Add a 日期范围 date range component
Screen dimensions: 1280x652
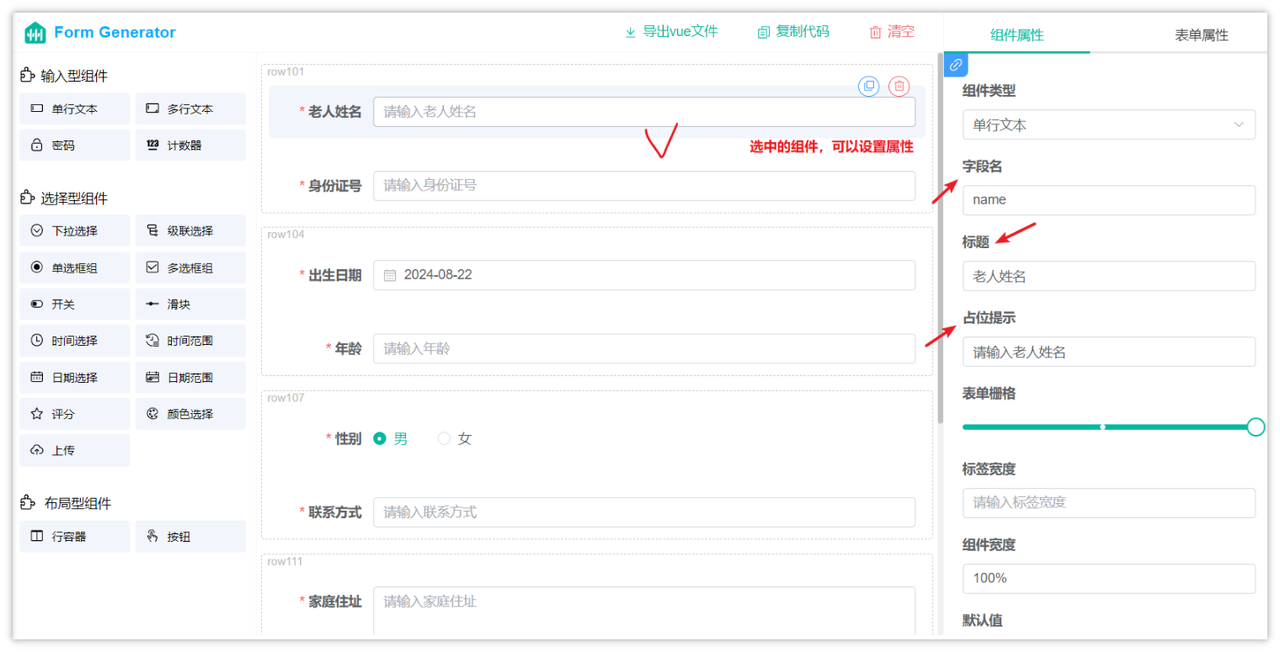point(191,377)
